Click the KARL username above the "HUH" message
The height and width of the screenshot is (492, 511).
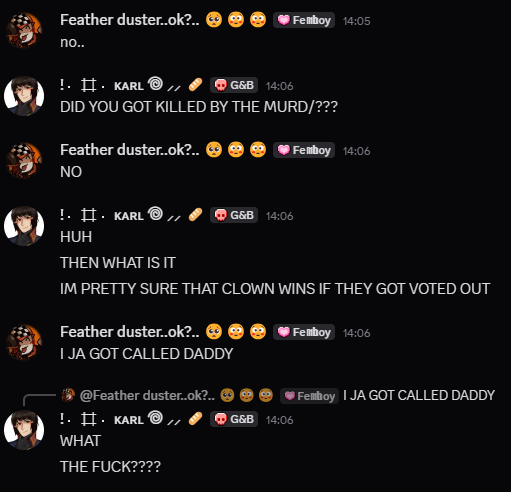(129, 216)
